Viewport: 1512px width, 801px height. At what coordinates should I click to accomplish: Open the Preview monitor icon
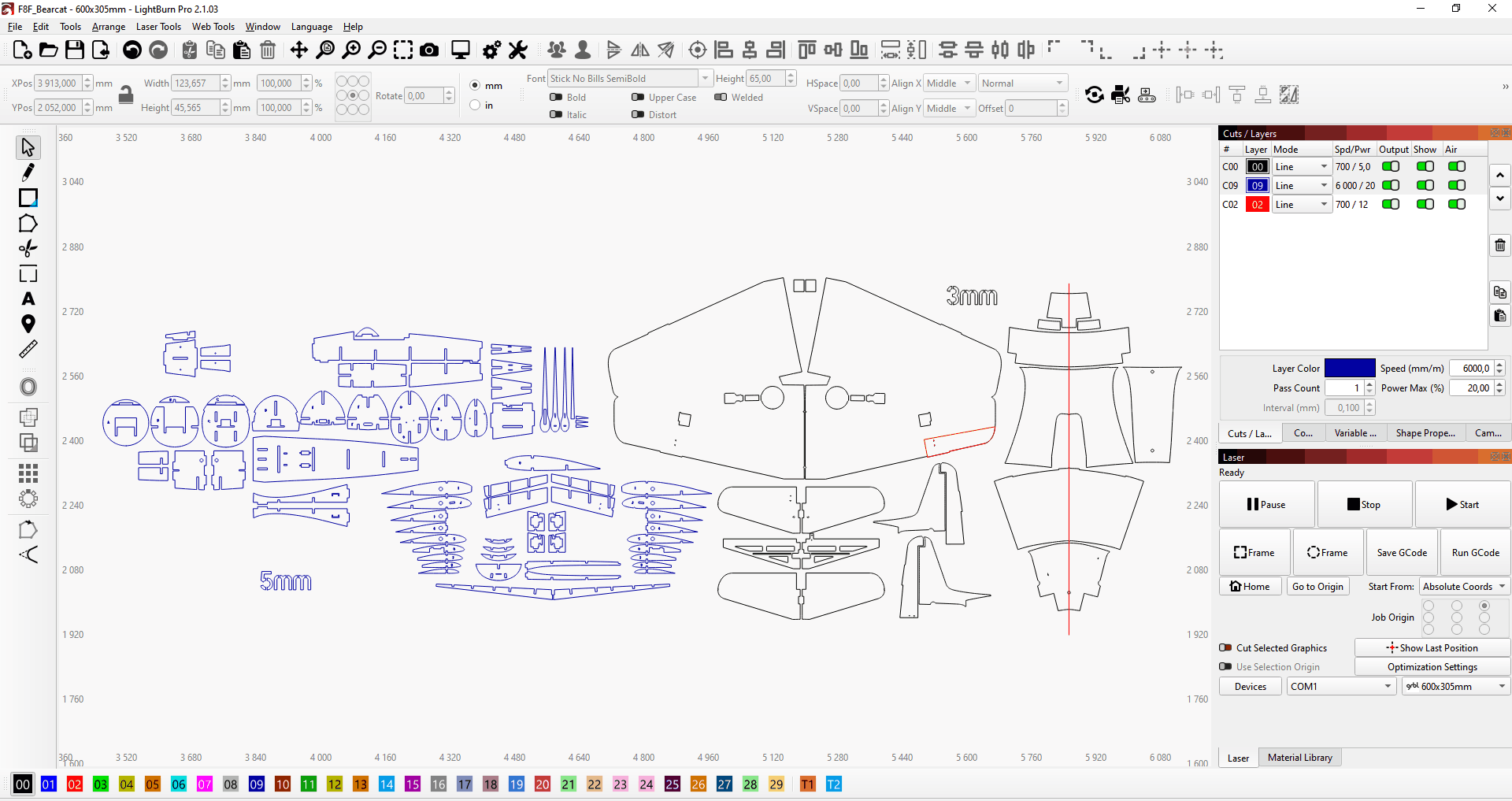(461, 50)
